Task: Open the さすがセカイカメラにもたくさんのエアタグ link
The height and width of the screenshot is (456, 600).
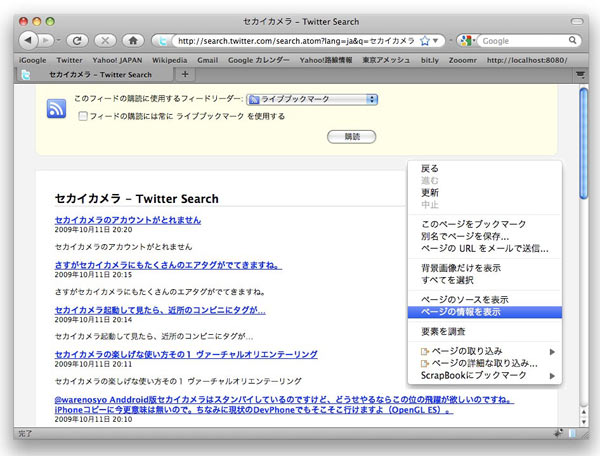Action: (168, 265)
